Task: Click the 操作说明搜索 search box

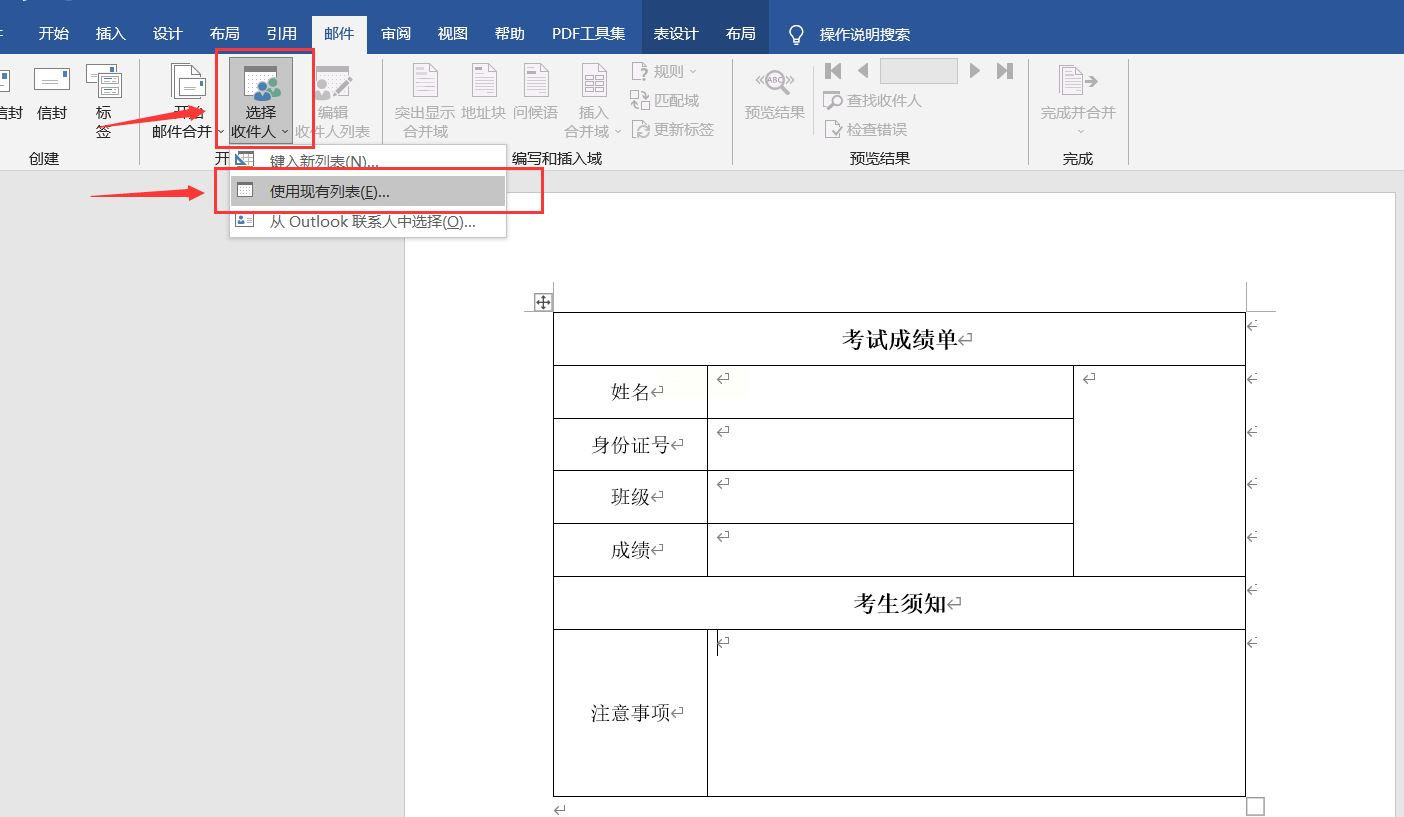Action: [x=864, y=35]
